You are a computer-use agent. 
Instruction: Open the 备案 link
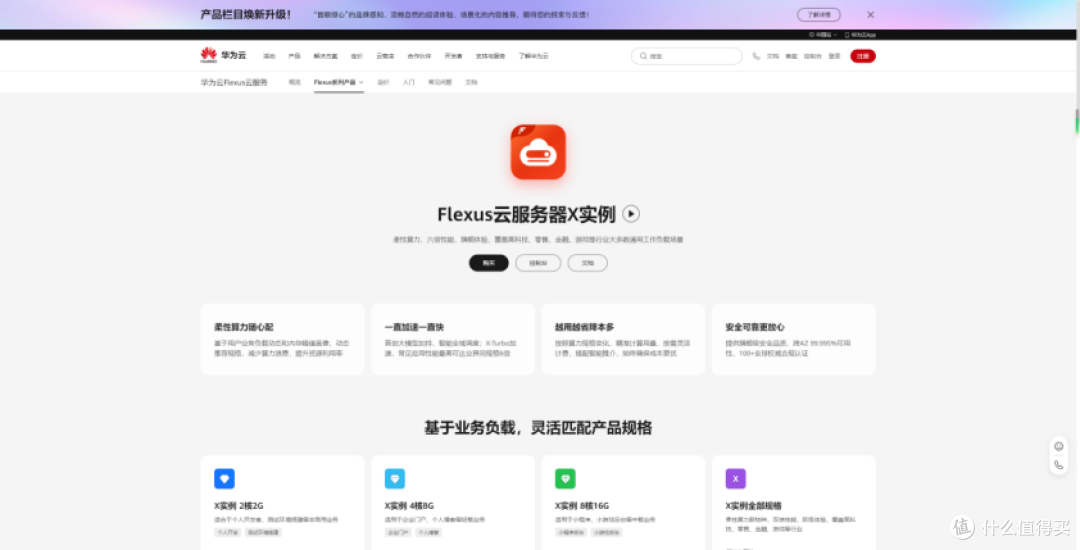click(x=791, y=56)
